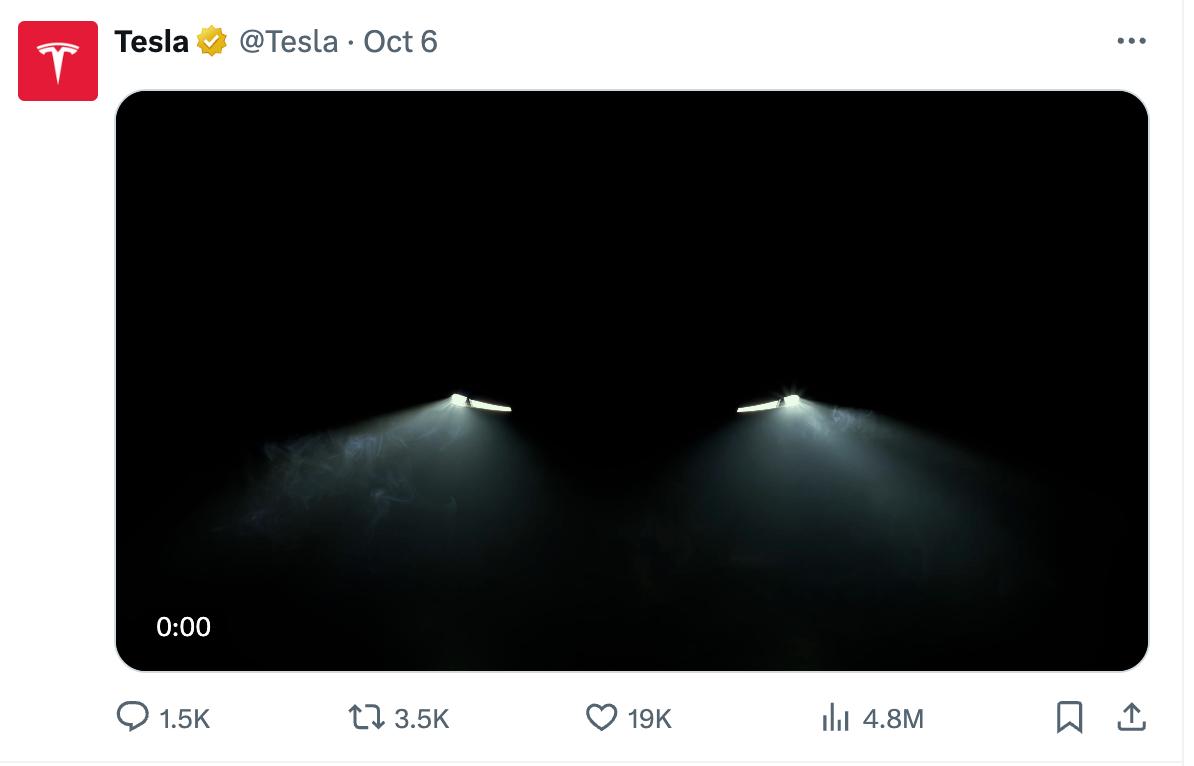Click the 4.8M views count
Viewport: 1194px width, 766px height.
pyautogui.click(x=893, y=718)
